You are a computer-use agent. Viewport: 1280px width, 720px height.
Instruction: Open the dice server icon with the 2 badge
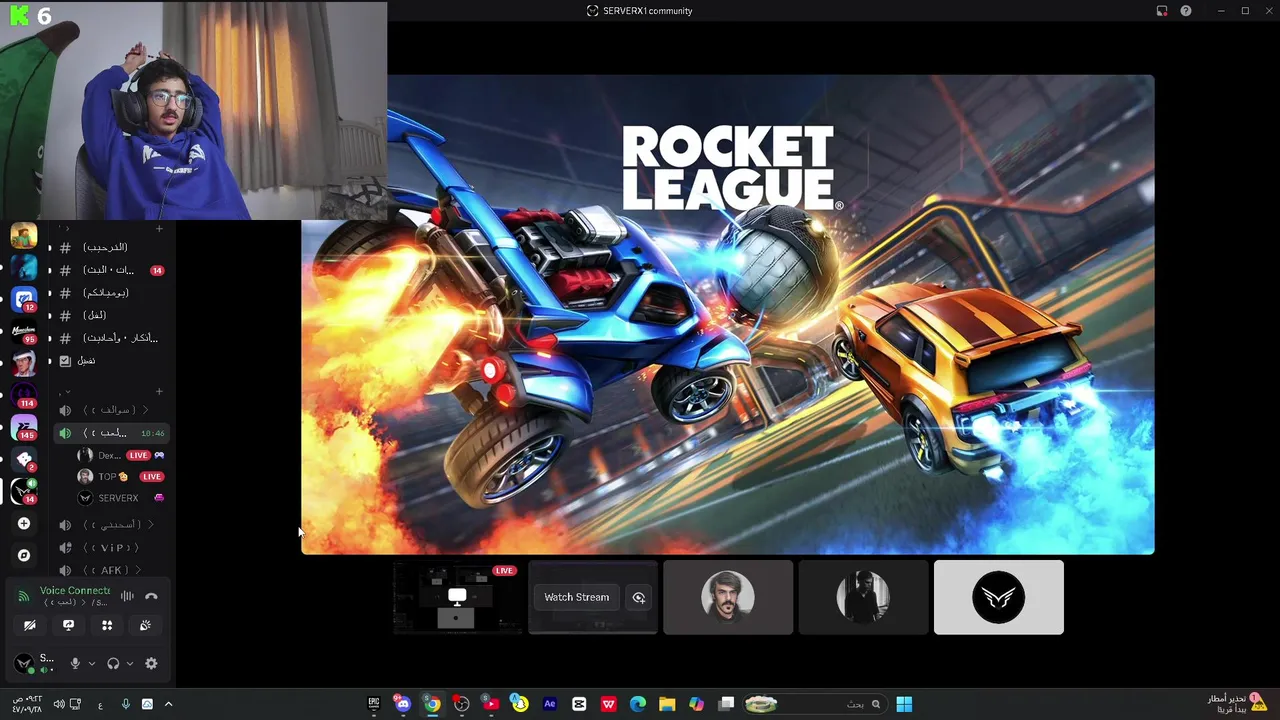24,459
